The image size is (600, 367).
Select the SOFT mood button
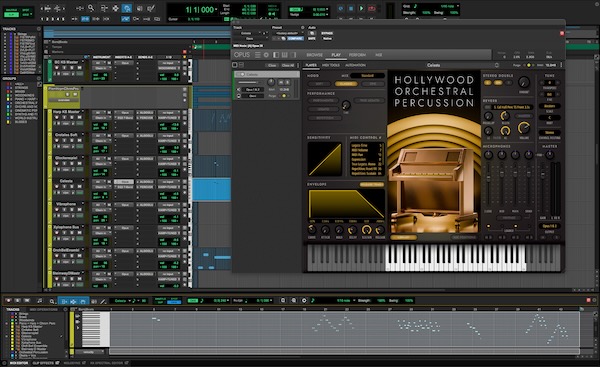tap(320, 84)
